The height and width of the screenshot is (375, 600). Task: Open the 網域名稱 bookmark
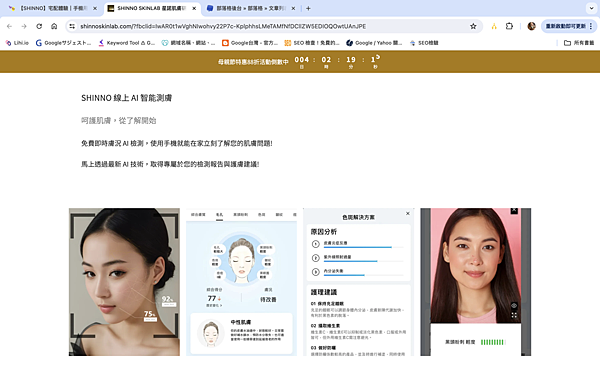tap(188, 43)
